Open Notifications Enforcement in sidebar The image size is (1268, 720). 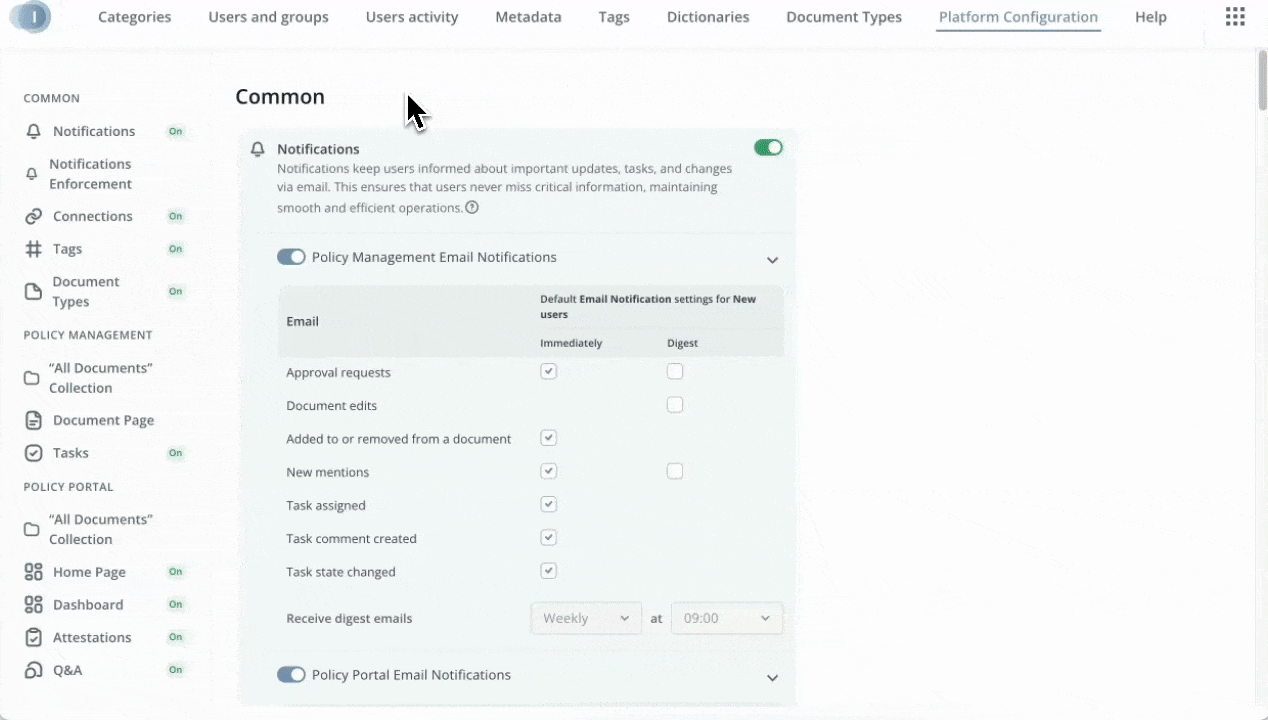tap(90, 174)
